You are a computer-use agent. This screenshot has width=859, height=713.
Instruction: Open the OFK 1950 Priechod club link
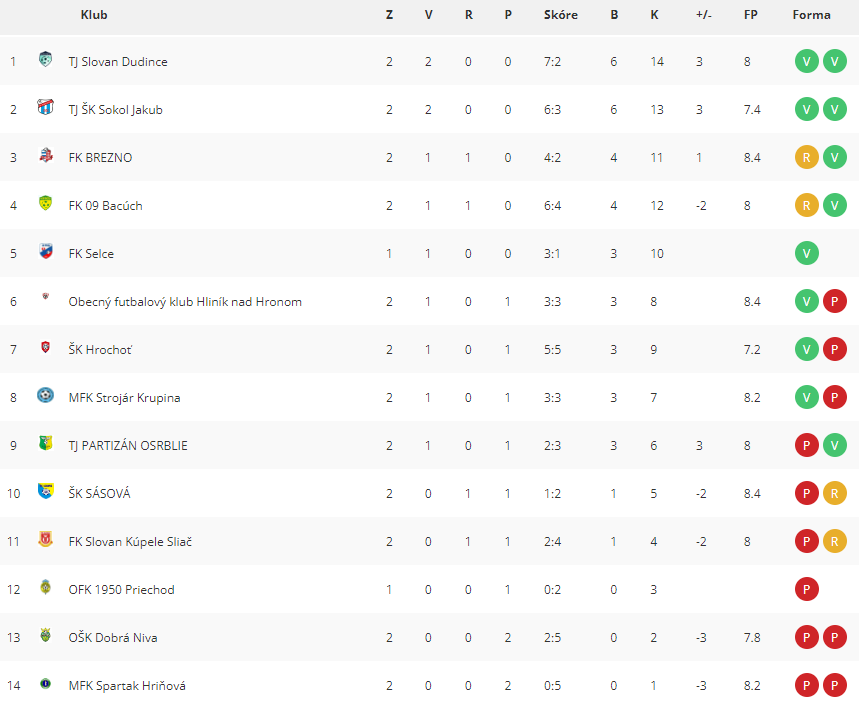click(x=122, y=590)
